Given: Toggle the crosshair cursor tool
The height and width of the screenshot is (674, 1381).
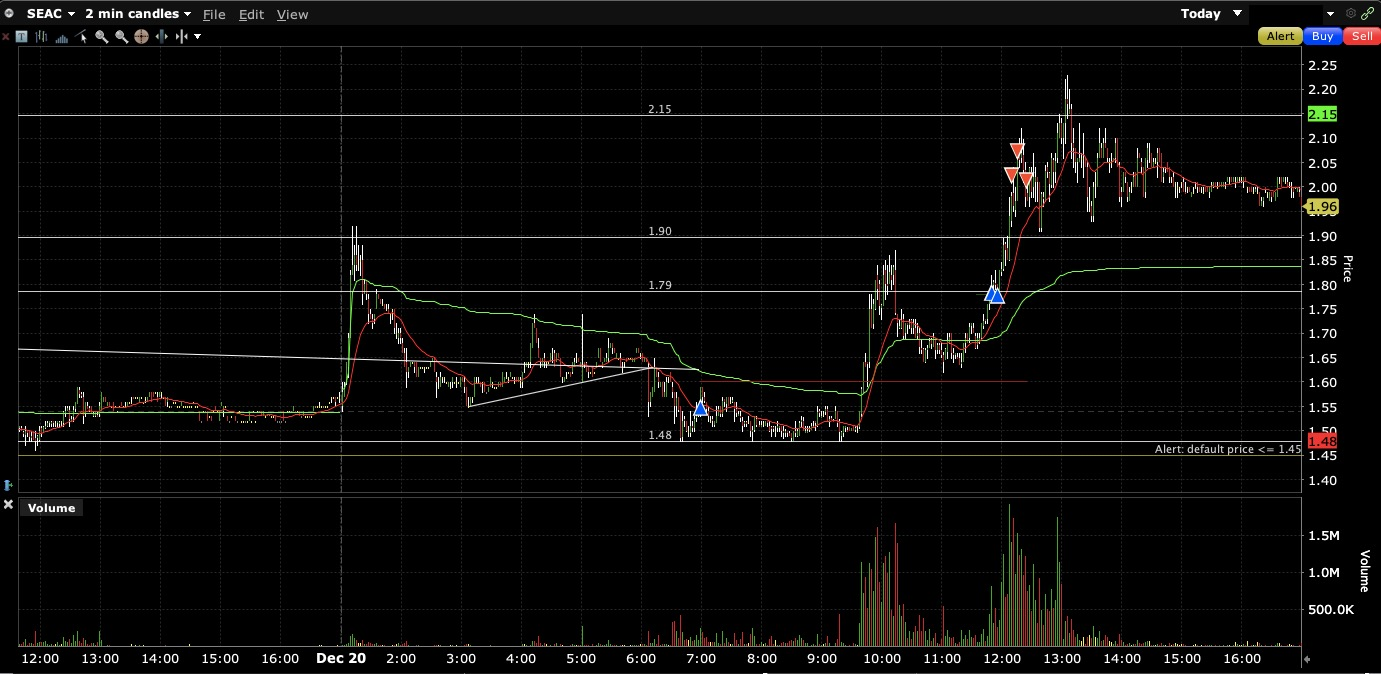Looking at the screenshot, I should (141, 36).
